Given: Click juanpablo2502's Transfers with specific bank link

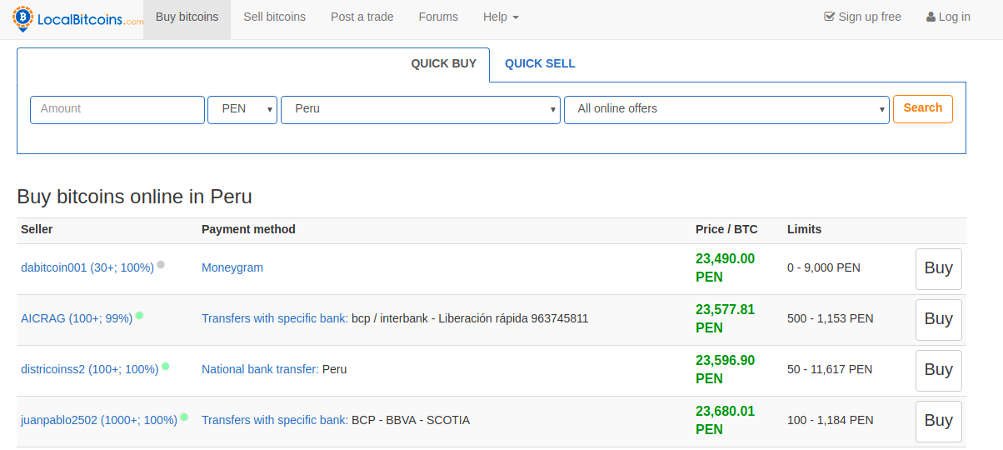Looking at the screenshot, I should pyautogui.click(x=275, y=421).
